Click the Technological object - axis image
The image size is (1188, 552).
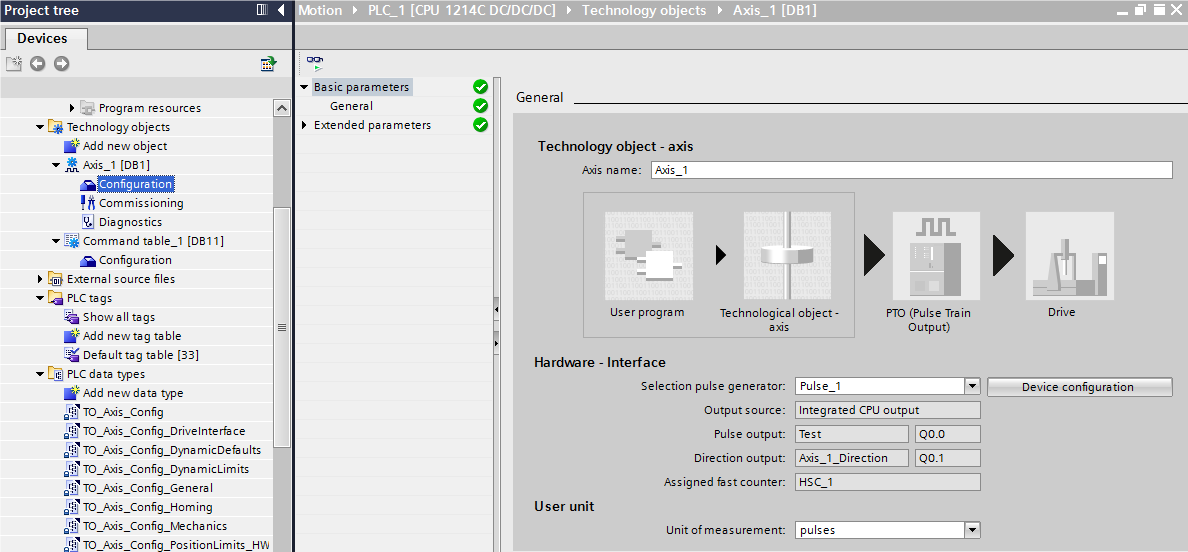pos(787,256)
